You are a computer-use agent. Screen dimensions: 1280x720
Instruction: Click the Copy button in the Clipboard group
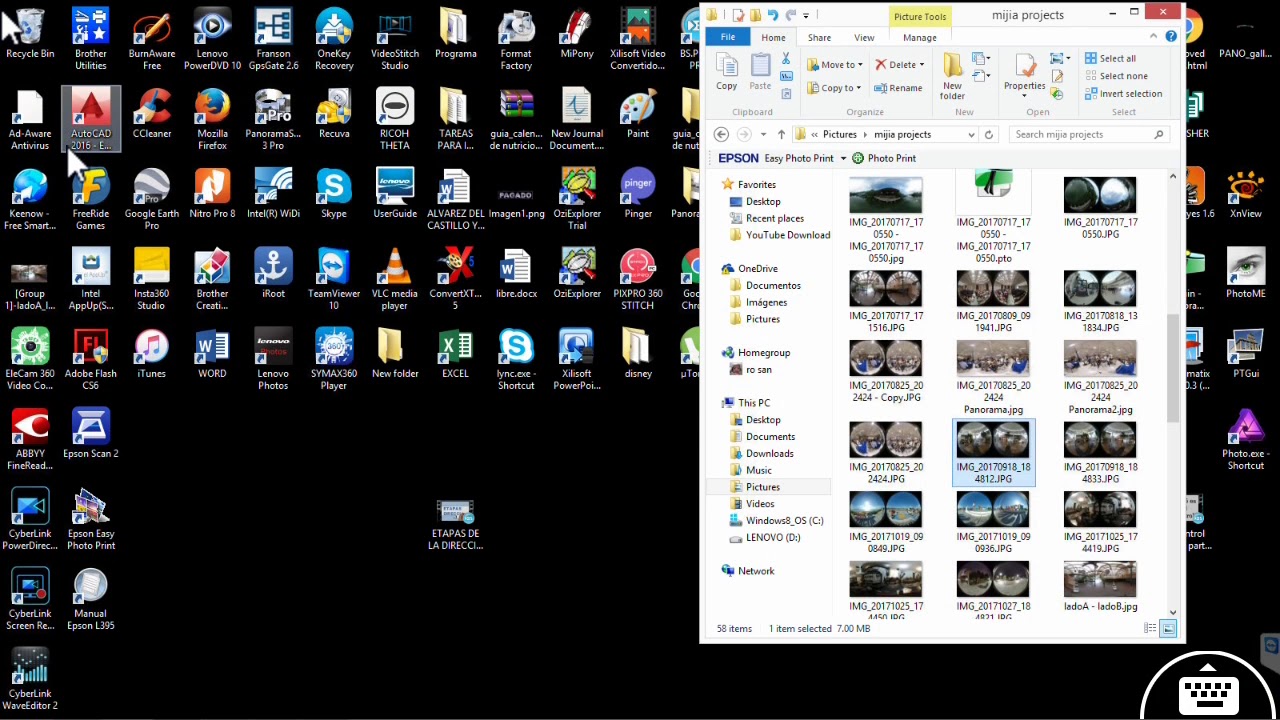click(727, 72)
